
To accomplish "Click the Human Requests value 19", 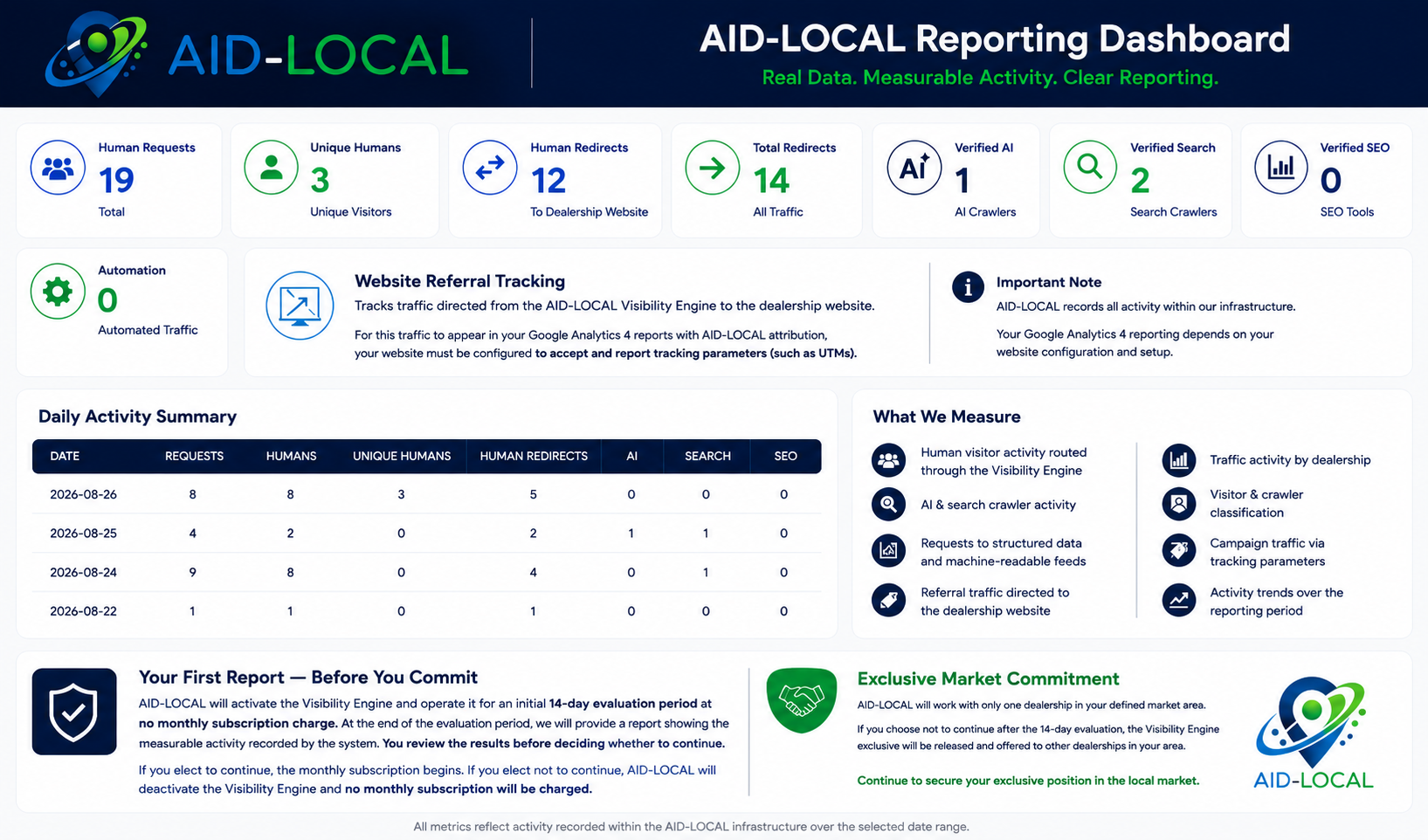I will (x=116, y=181).
